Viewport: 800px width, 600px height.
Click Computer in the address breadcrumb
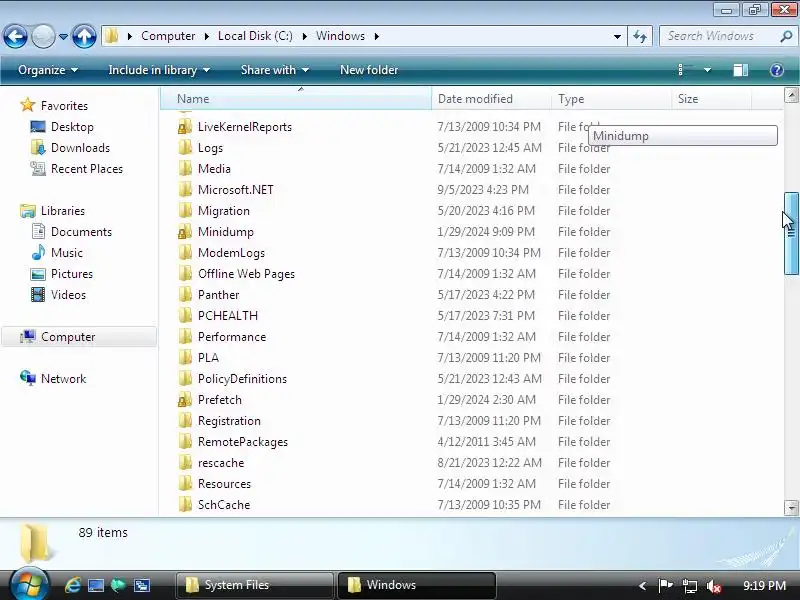coord(168,36)
